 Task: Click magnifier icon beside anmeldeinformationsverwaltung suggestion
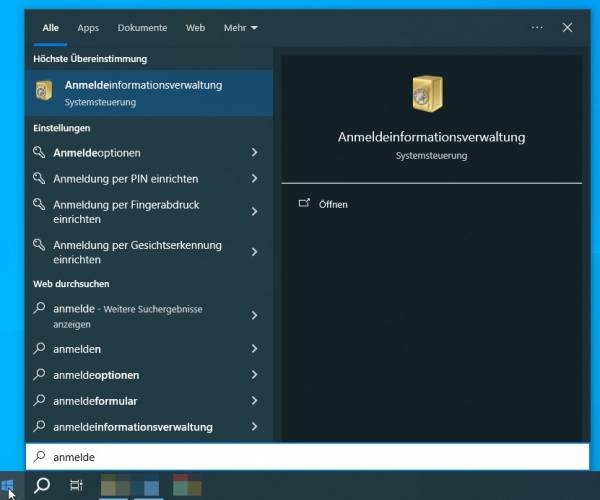click(39, 427)
